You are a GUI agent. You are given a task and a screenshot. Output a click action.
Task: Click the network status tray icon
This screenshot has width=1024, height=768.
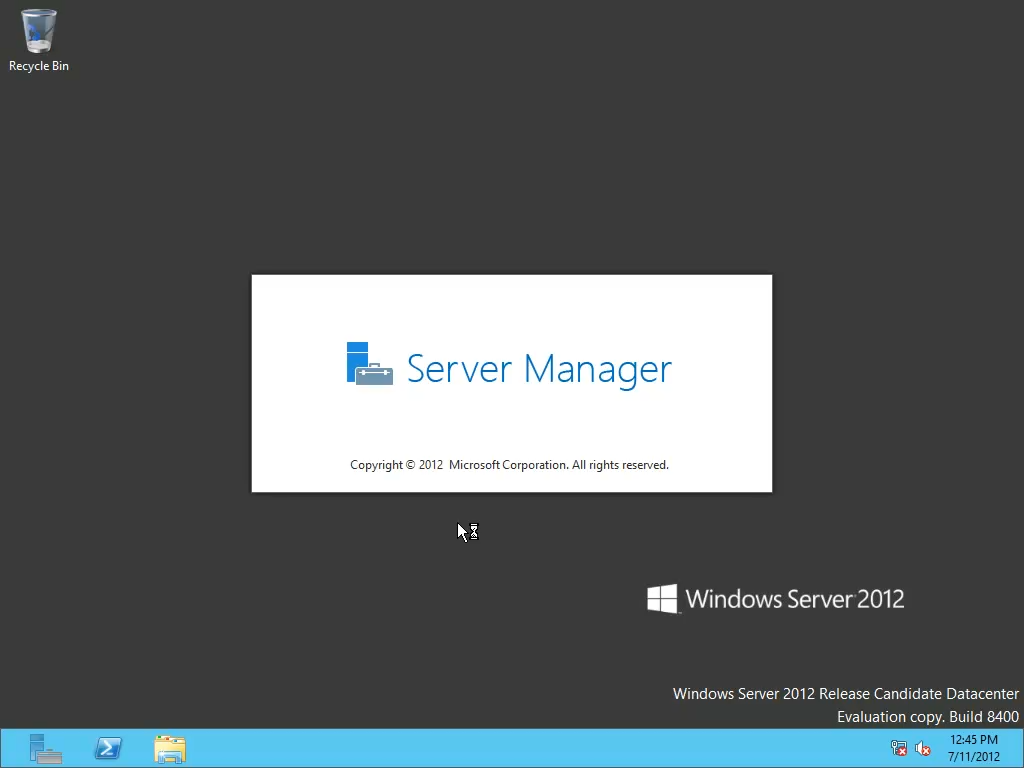pyautogui.click(x=899, y=748)
